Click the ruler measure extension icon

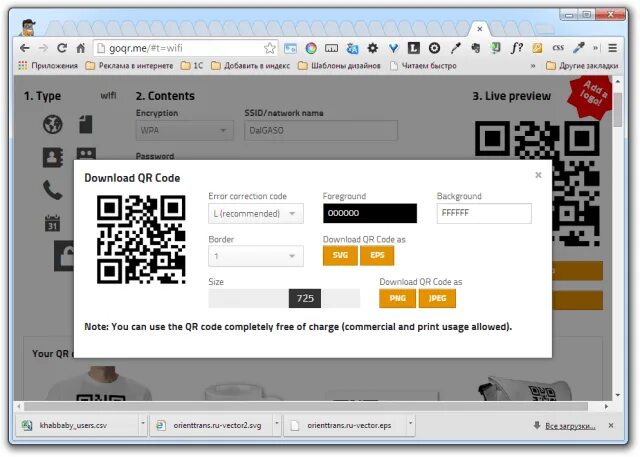(331, 48)
